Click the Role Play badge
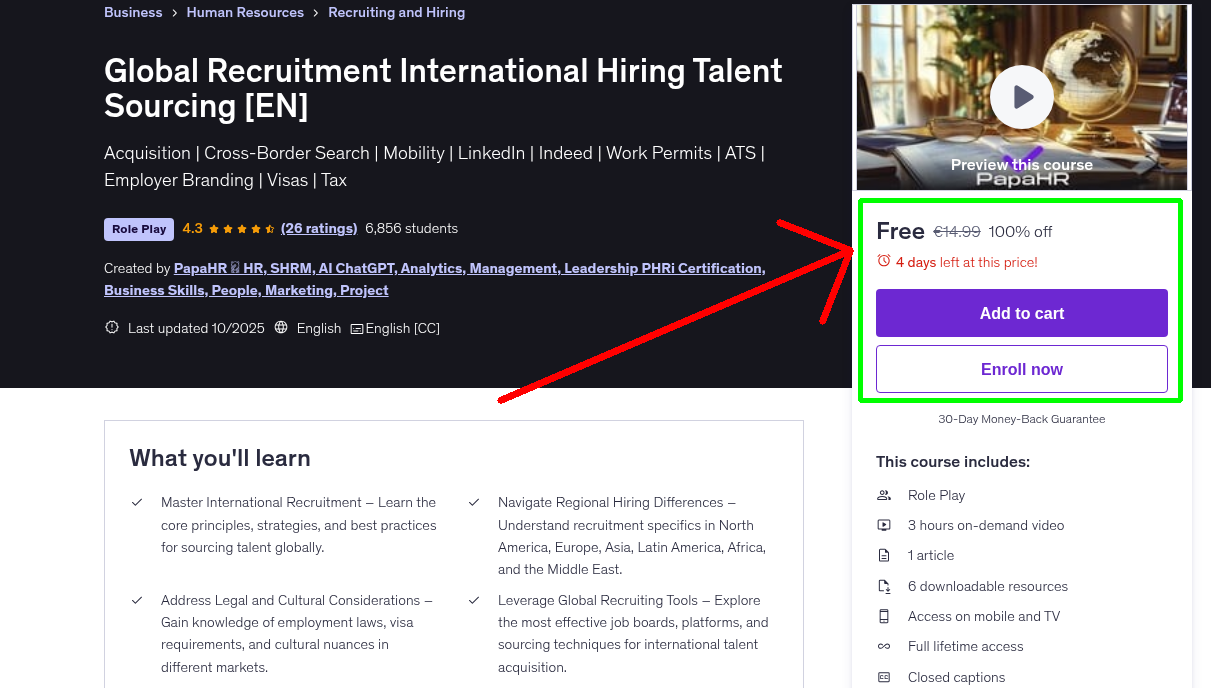This screenshot has height=688, width=1211. pyautogui.click(x=138, y=228)
